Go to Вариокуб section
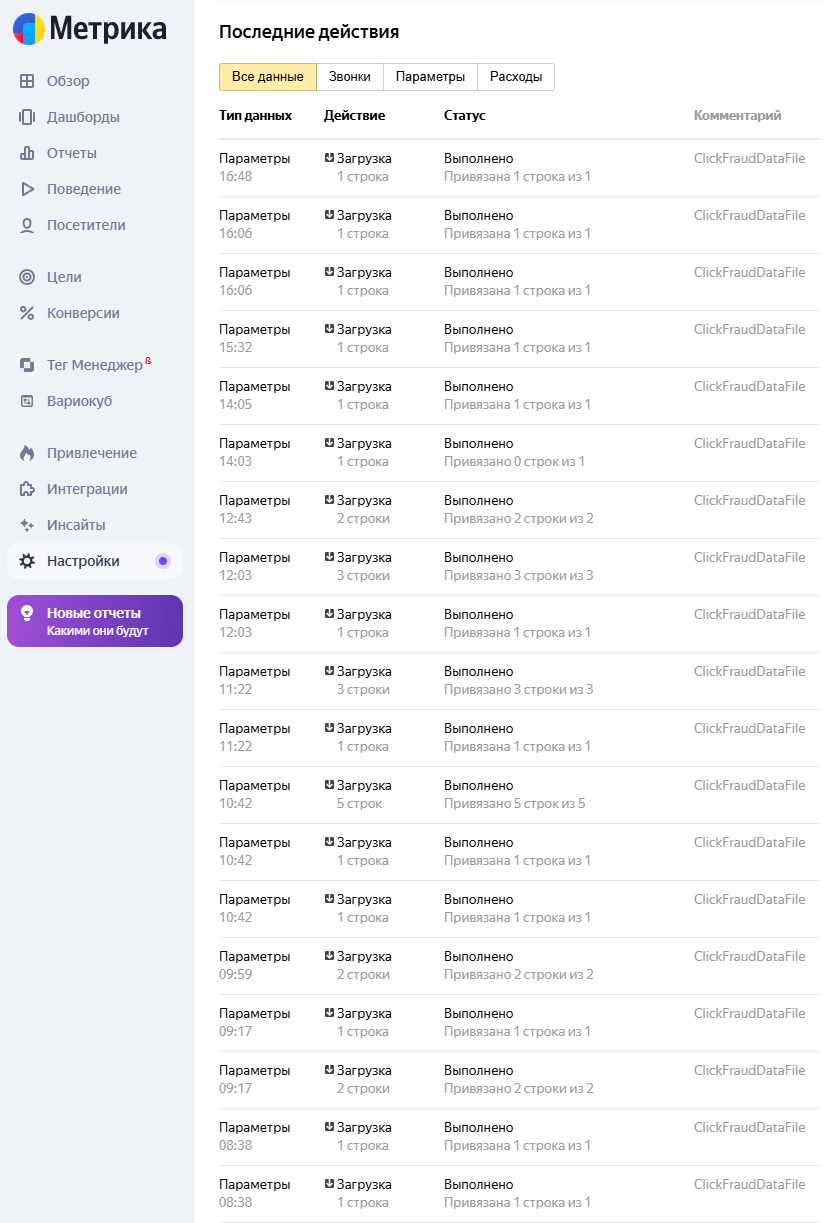824x1223 pixels. (79, 401)
